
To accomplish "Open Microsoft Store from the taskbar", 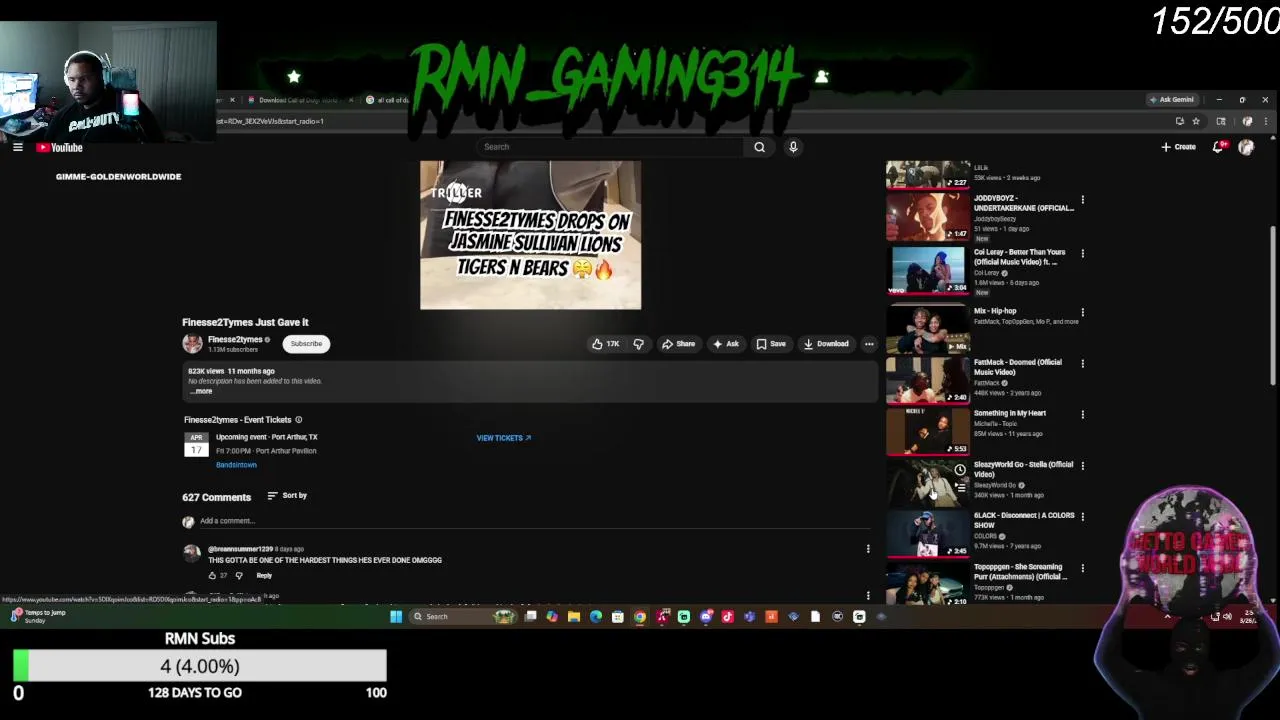I will 618,617.
